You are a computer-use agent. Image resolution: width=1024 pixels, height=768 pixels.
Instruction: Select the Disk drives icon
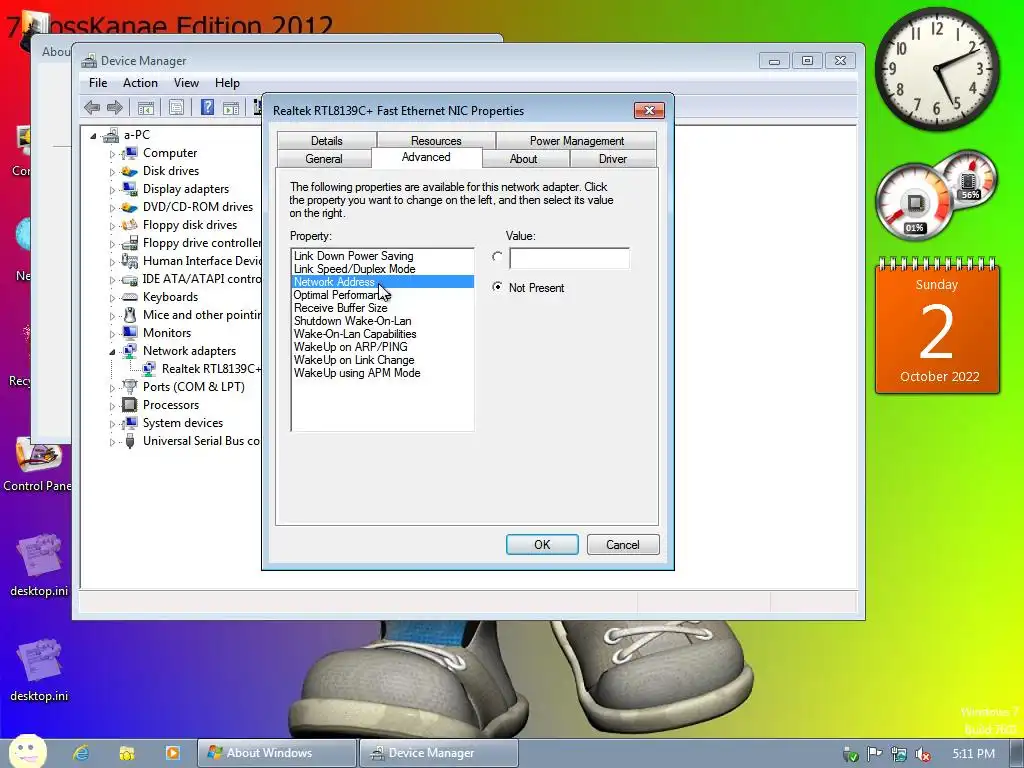pos(130,171)
